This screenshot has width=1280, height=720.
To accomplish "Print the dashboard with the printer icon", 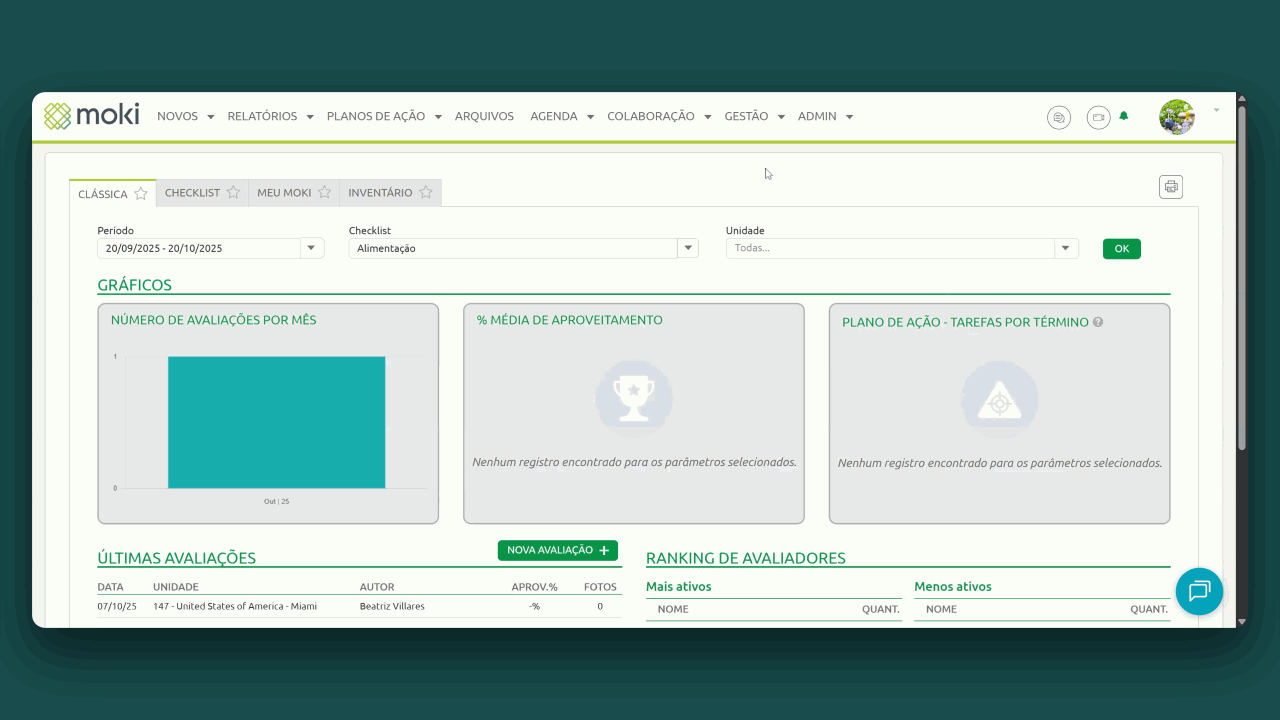I will pyautogui.click(x=1170, y=187).
